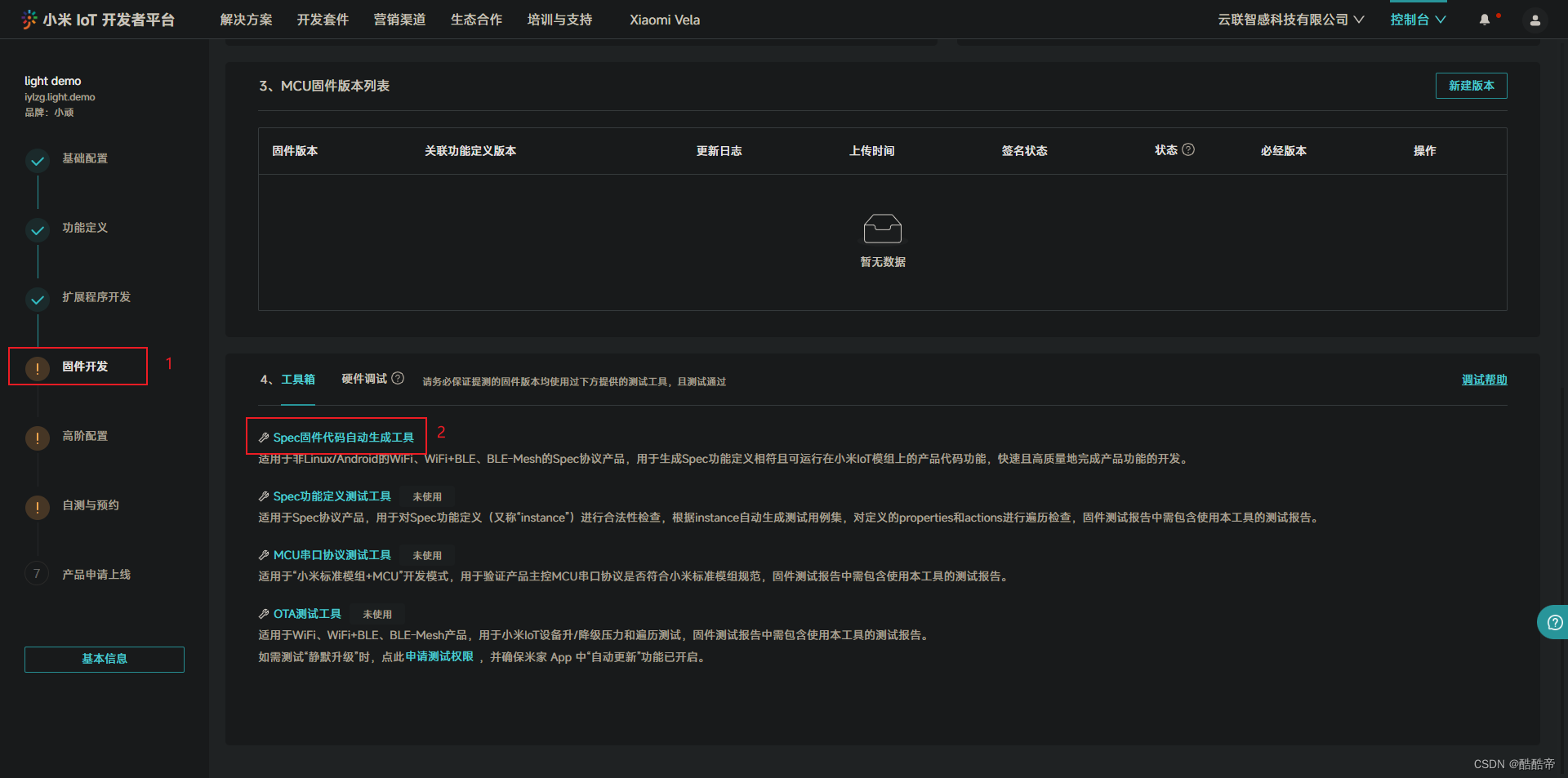Open the 营销渠道 menu
Screen dimensions: 1568x778
[x=400, y=20]
